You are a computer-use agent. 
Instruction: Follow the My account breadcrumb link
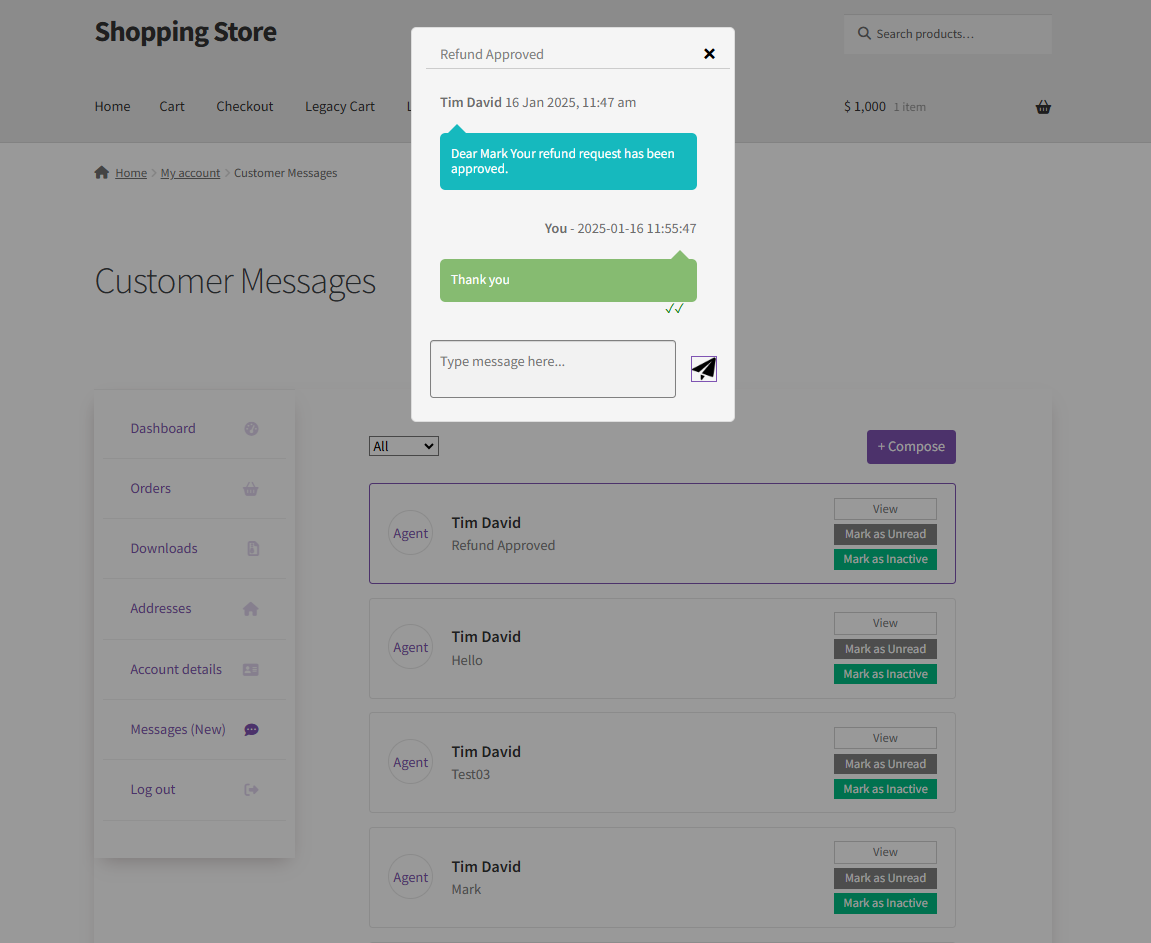pyautogui.click(x=190, y=173)
